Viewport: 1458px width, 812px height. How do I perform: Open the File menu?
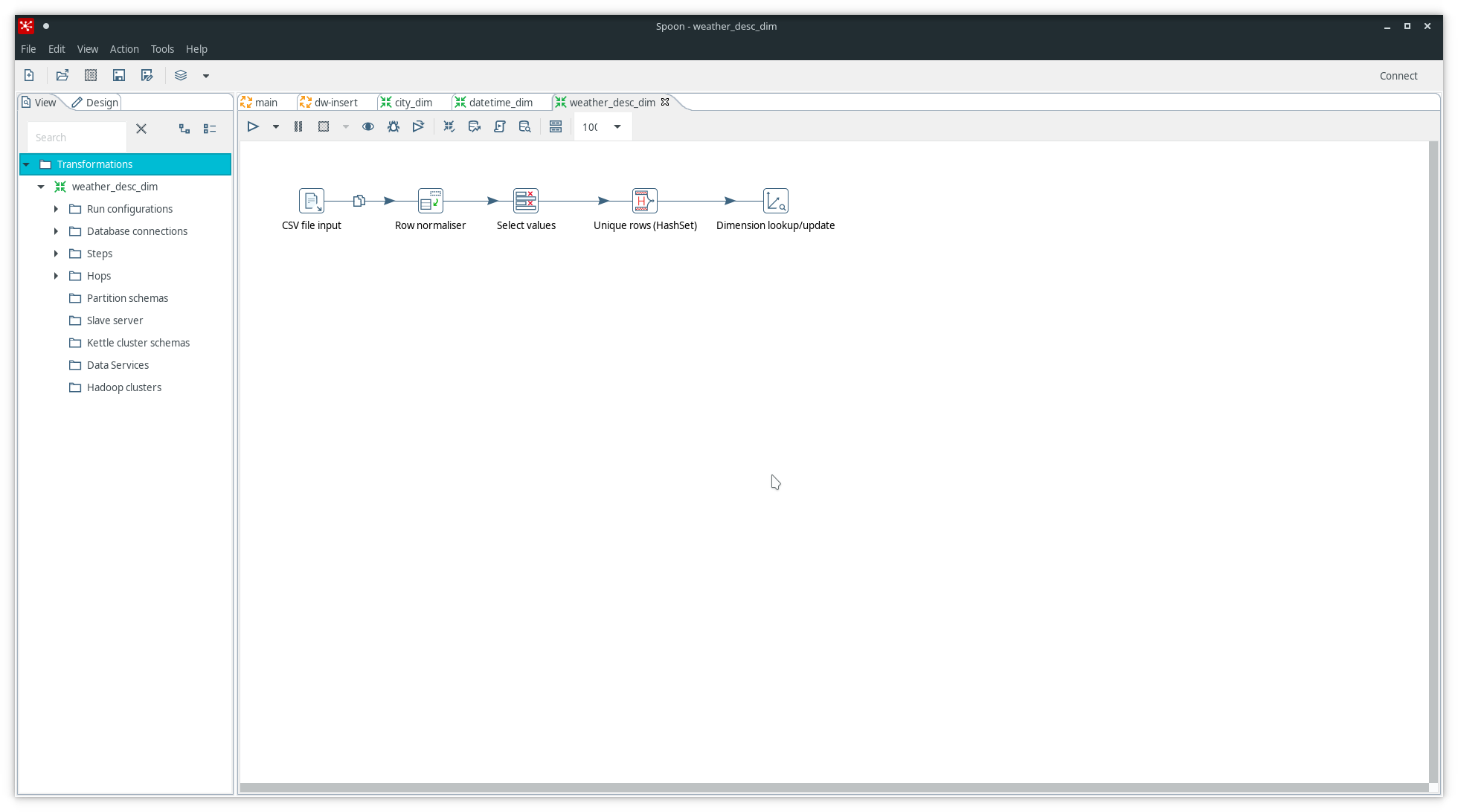click(28, 49)
